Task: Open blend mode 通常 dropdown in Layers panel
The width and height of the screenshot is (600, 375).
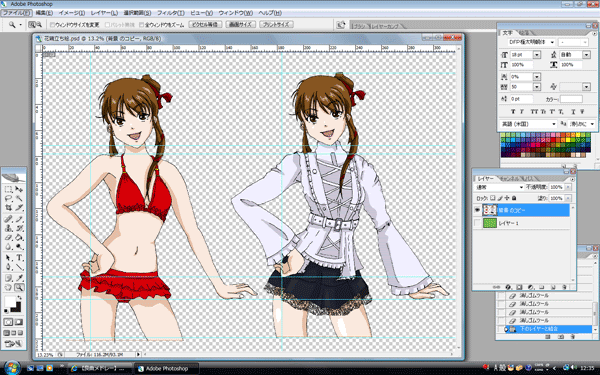Action: [499, 187]
